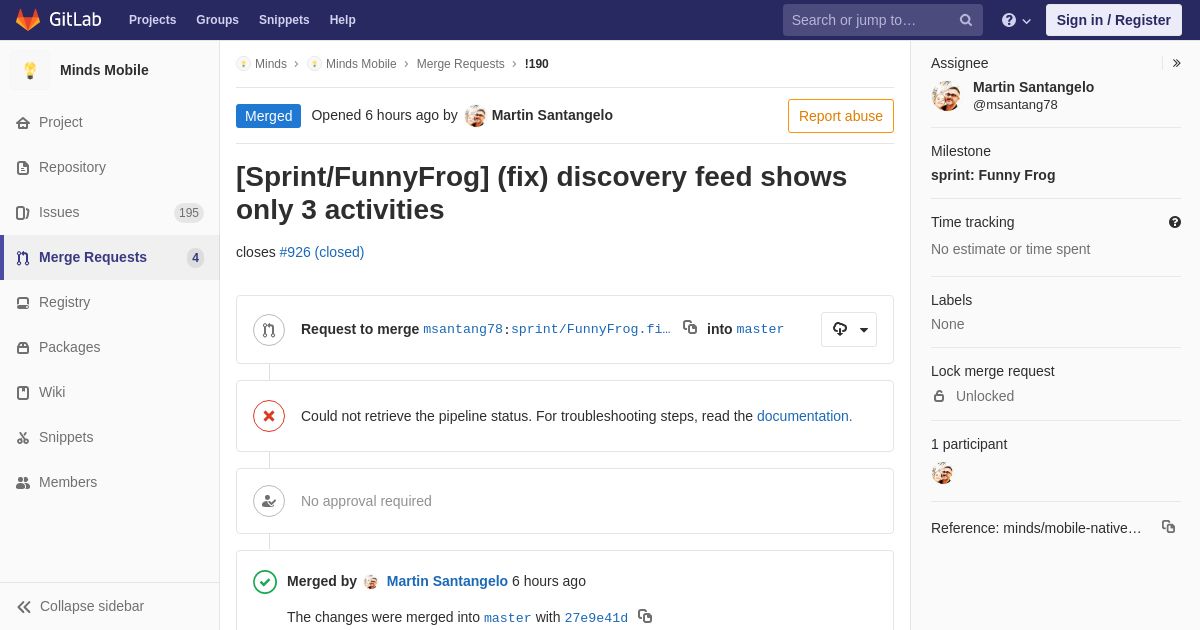Focus the Search or jump to field
Image resolution: width=1200 pixels, height=630 pixels.
[x=870, y=20]
